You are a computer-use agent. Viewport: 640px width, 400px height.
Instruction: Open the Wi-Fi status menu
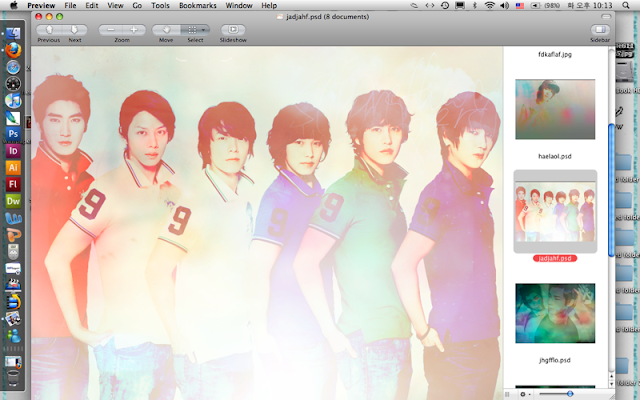click(x=489, y=5)
